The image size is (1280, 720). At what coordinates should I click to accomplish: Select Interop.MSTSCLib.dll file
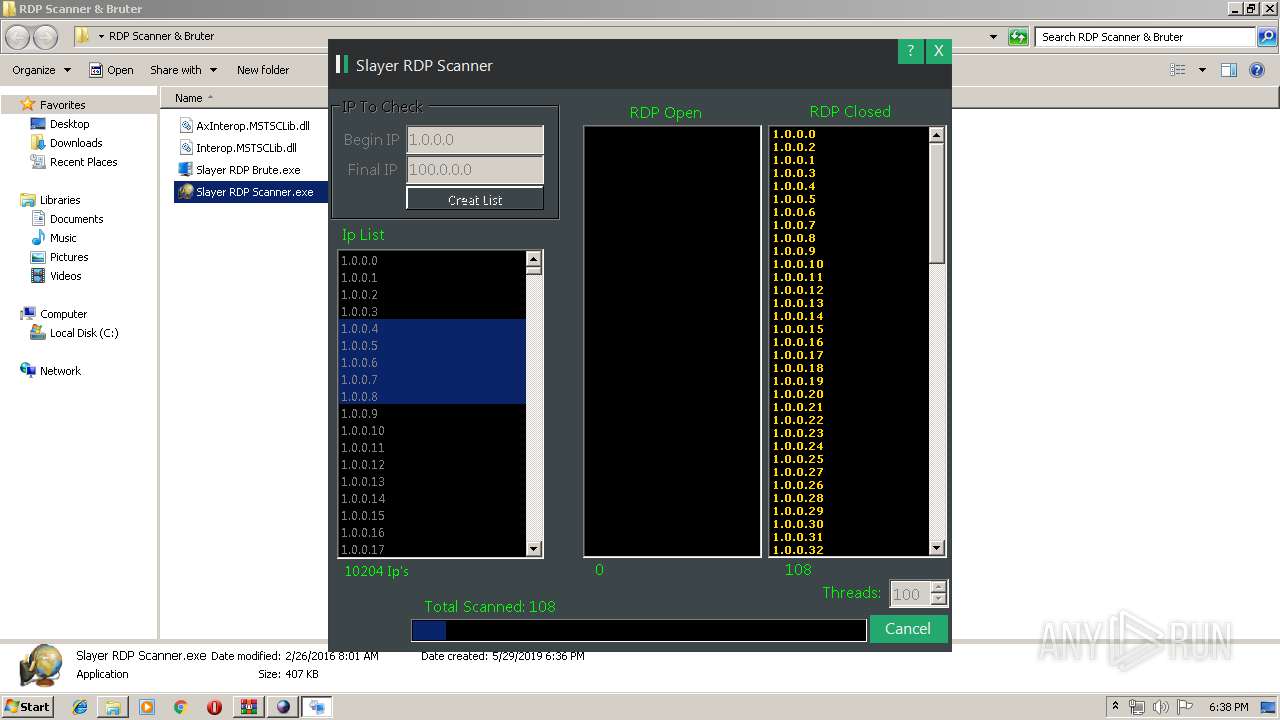[238, 148]
